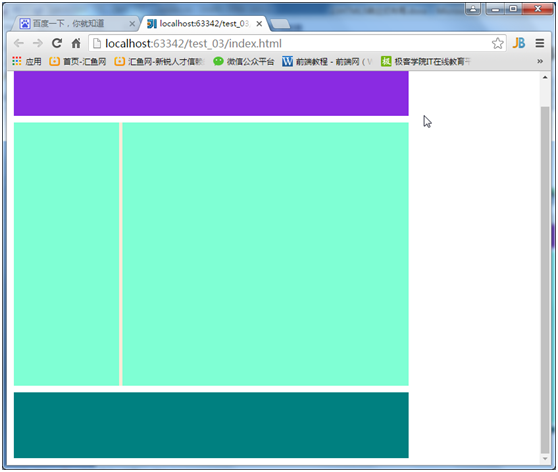Click the browser back arrow

(x=19, y=43)
